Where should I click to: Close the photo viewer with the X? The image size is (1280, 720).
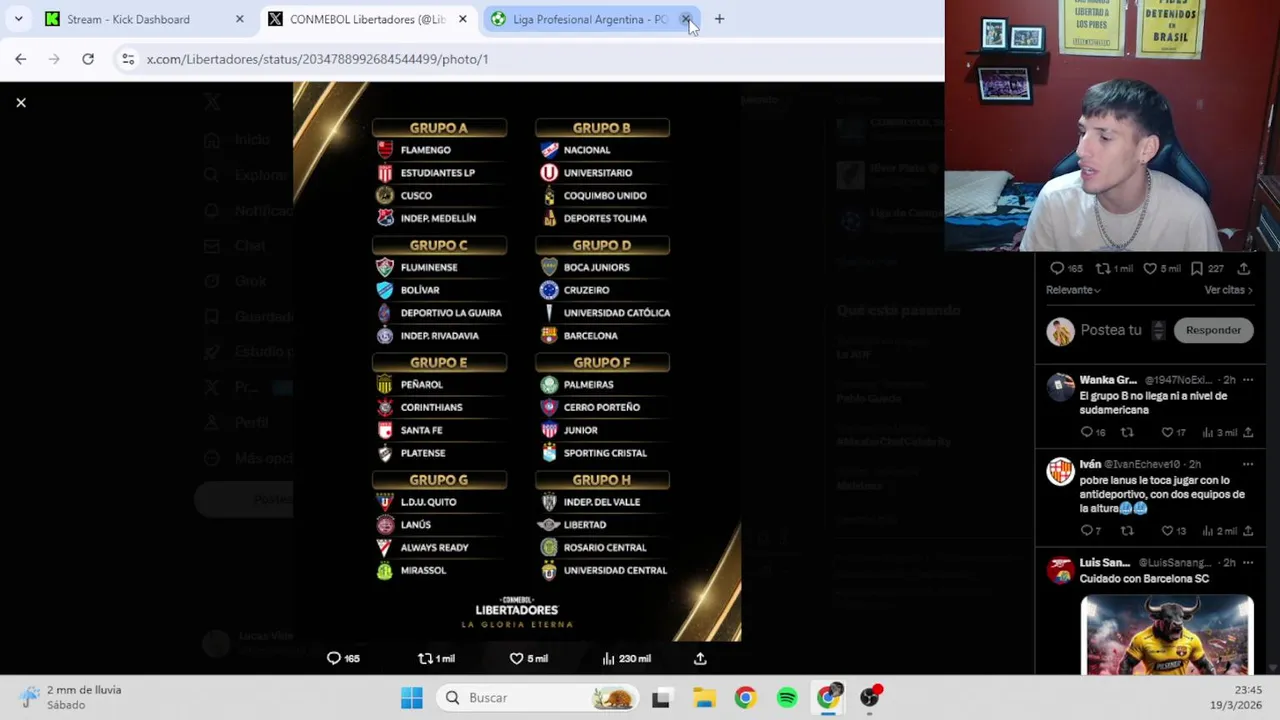(20, 102)
